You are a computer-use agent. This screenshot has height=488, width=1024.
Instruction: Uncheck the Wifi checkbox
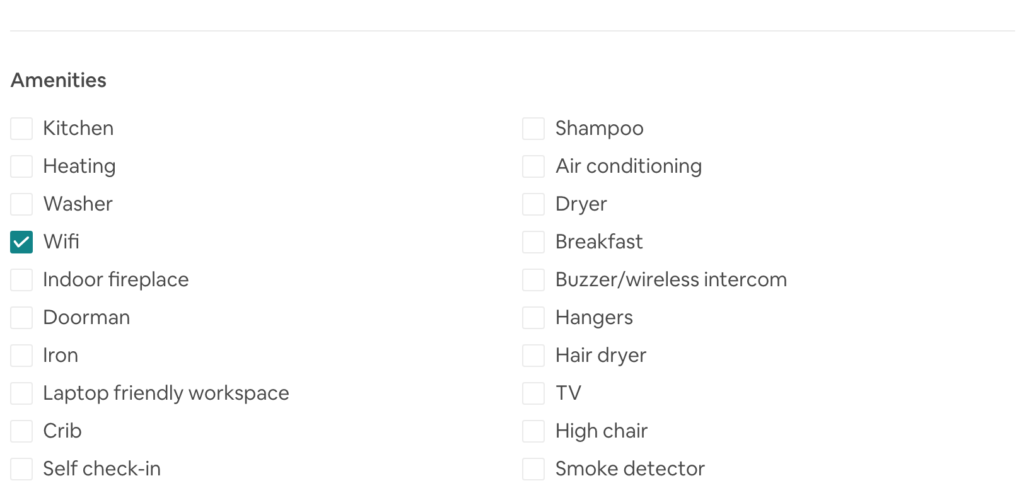22,242
